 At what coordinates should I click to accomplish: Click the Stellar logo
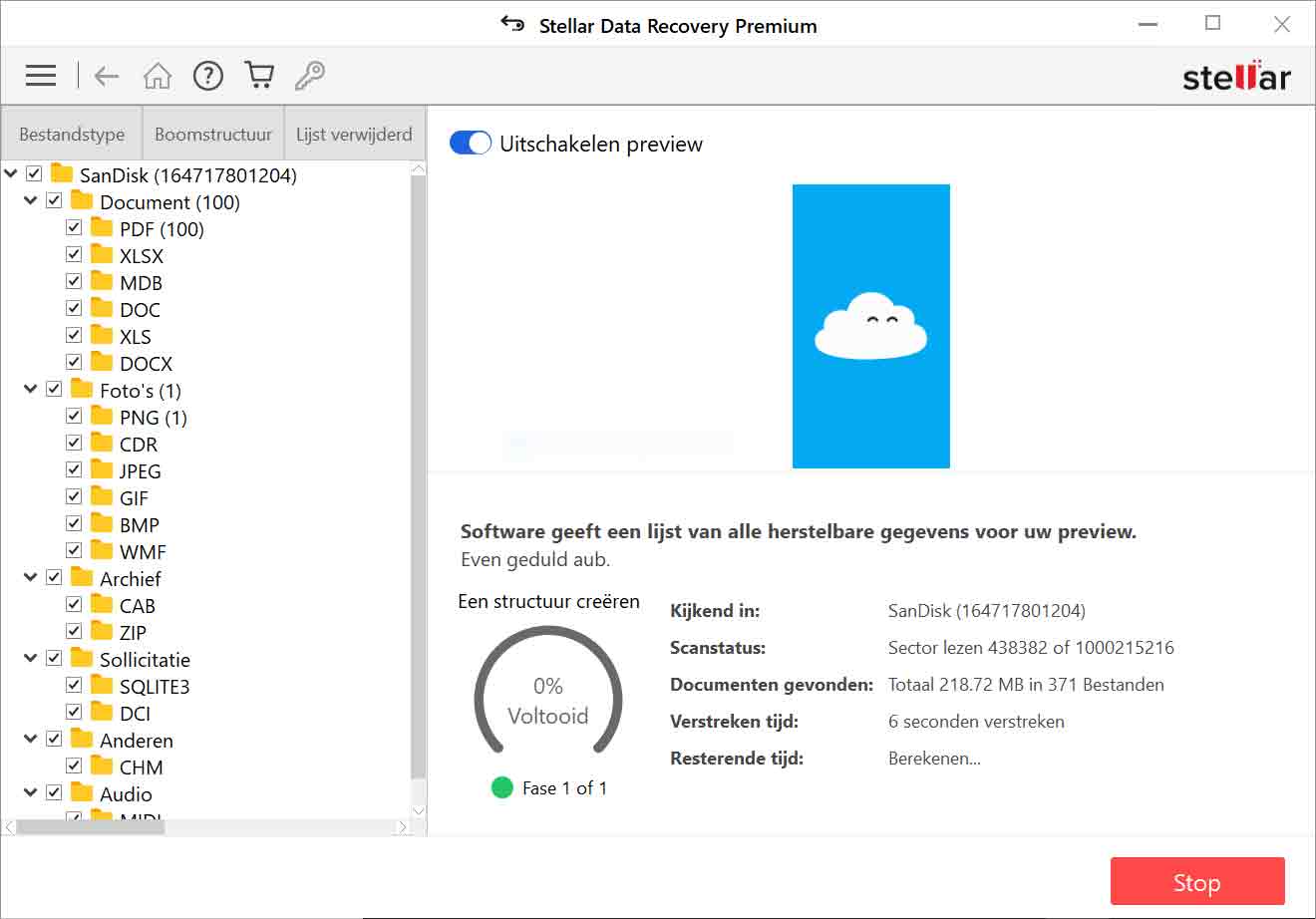(x=1236, y=76)
